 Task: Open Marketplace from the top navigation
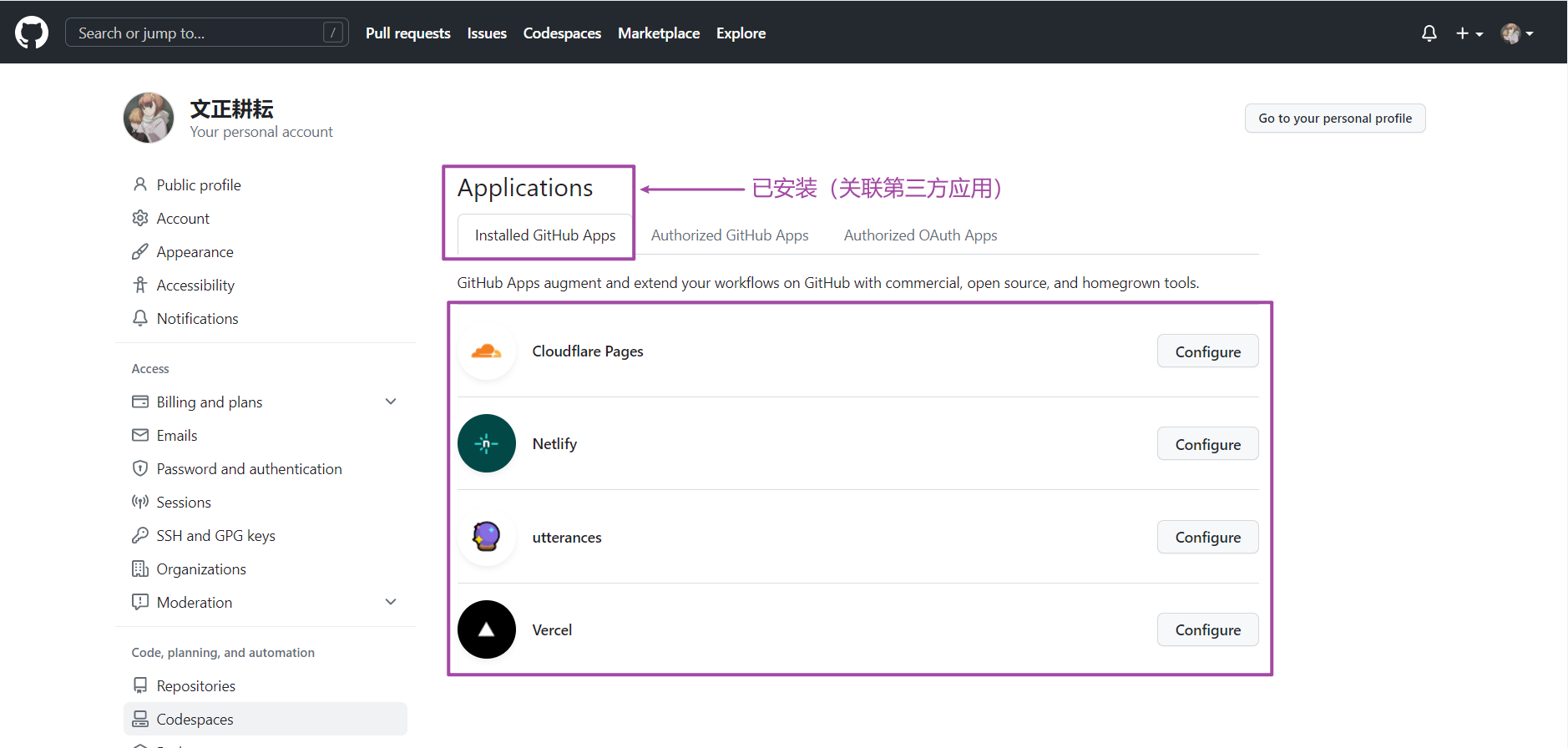[658, 33]
